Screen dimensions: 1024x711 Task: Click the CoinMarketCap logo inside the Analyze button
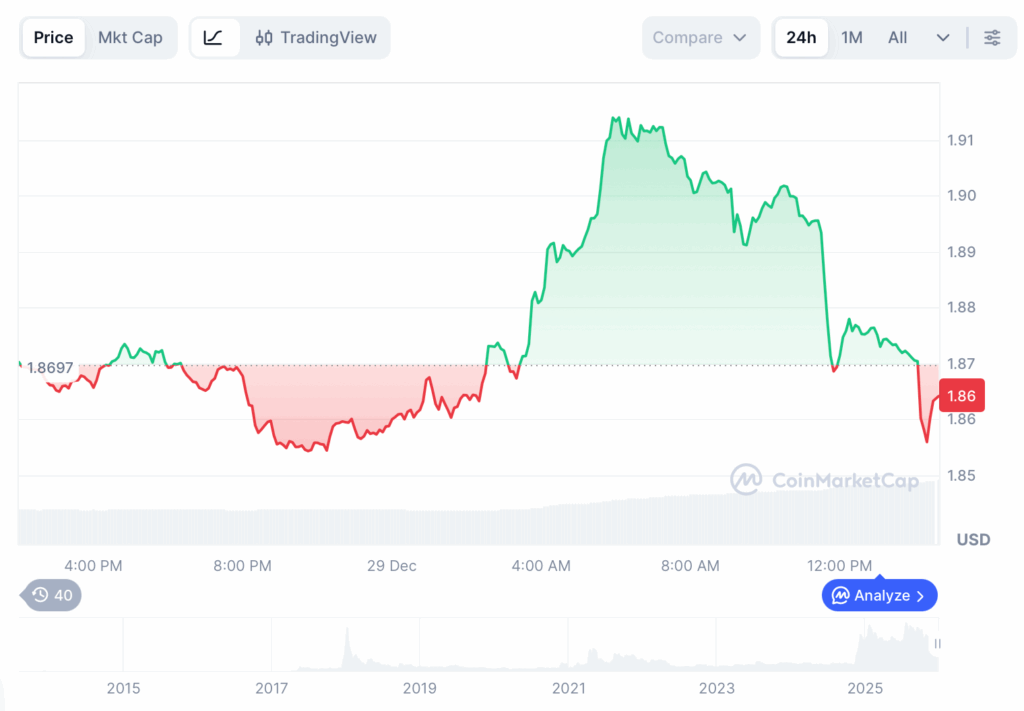click(841, 595)
